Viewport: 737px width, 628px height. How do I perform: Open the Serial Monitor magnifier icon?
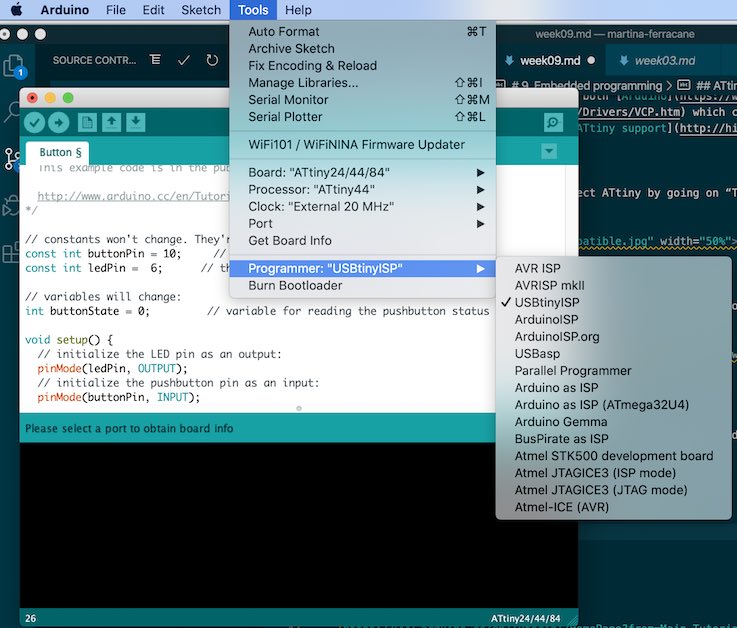[553, 123]
